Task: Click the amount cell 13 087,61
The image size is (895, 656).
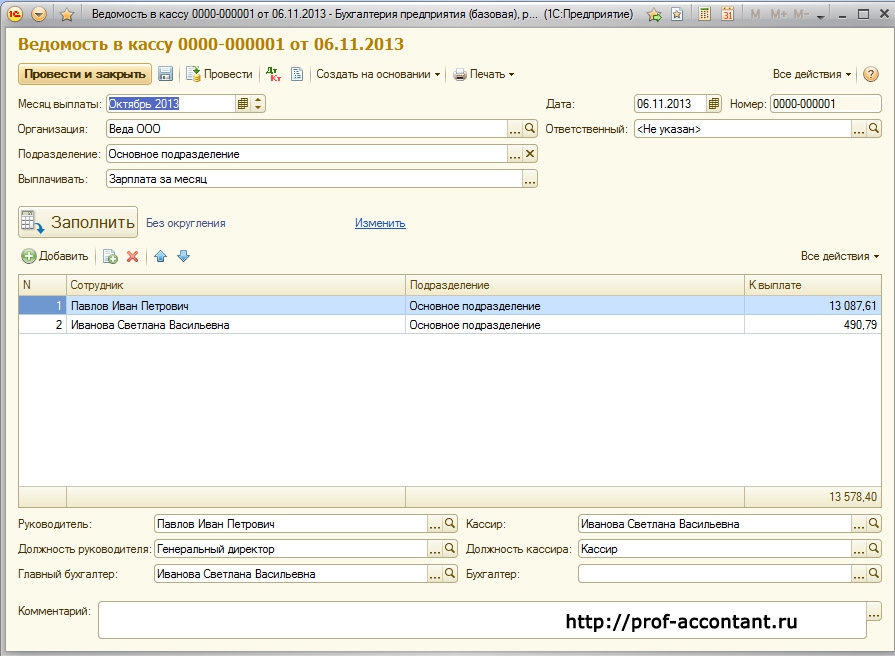Action: pos(812,305)
